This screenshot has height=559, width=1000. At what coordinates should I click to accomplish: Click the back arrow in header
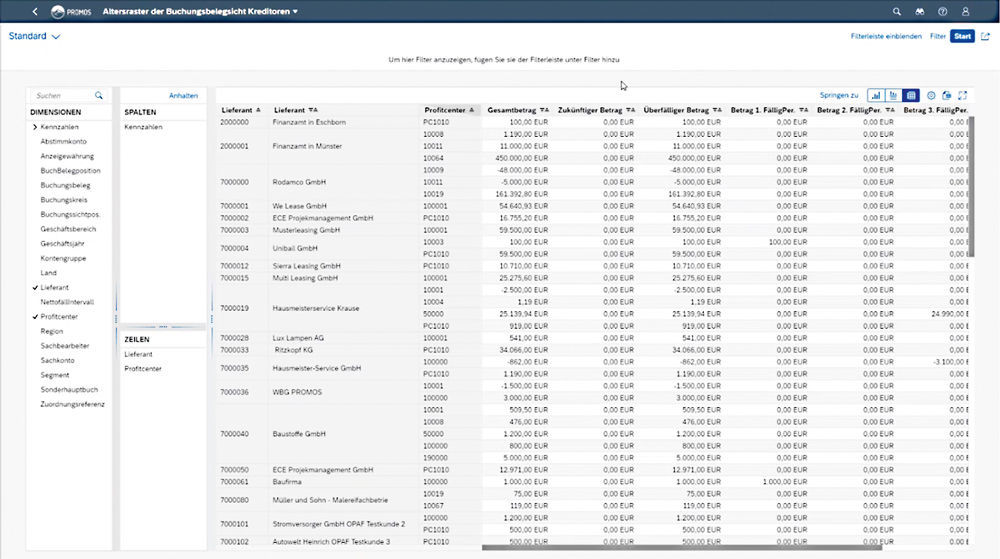point(35,11)
